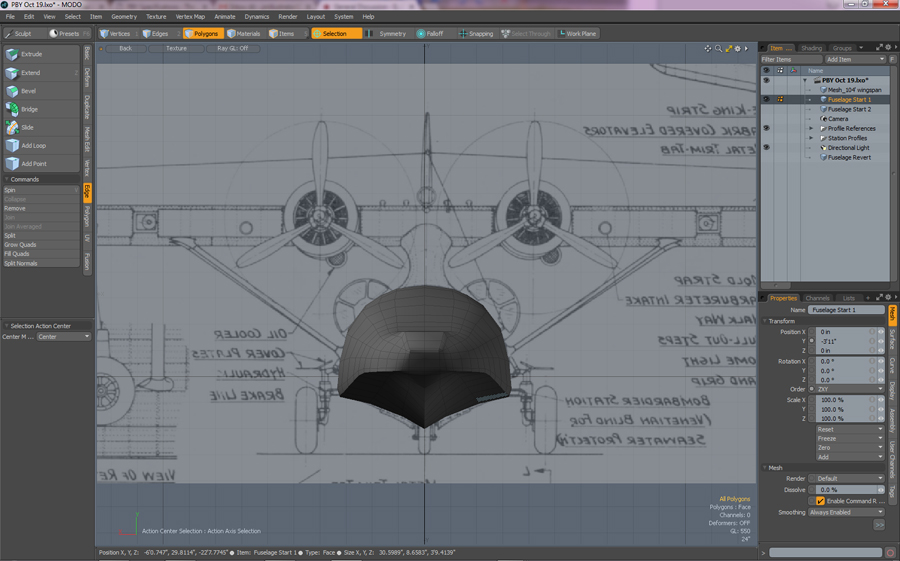Open the Add Item dropdown
This screenshot has height=561, width=900.
[x=855, y=59]
